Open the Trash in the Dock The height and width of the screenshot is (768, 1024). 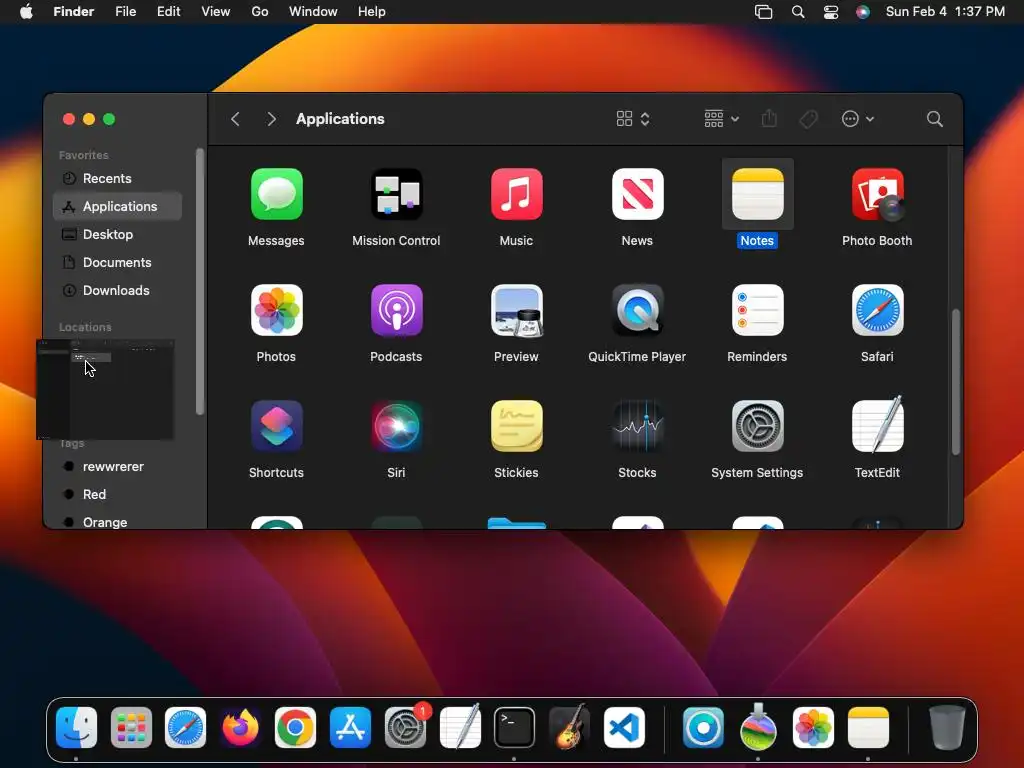click(x=947, y=728)
